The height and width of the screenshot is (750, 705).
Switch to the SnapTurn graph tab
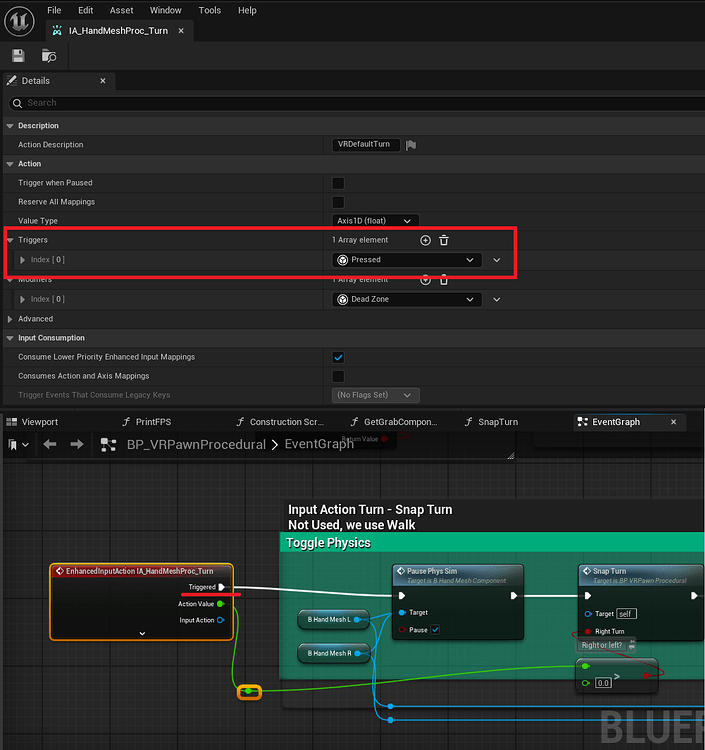[497, 422]
